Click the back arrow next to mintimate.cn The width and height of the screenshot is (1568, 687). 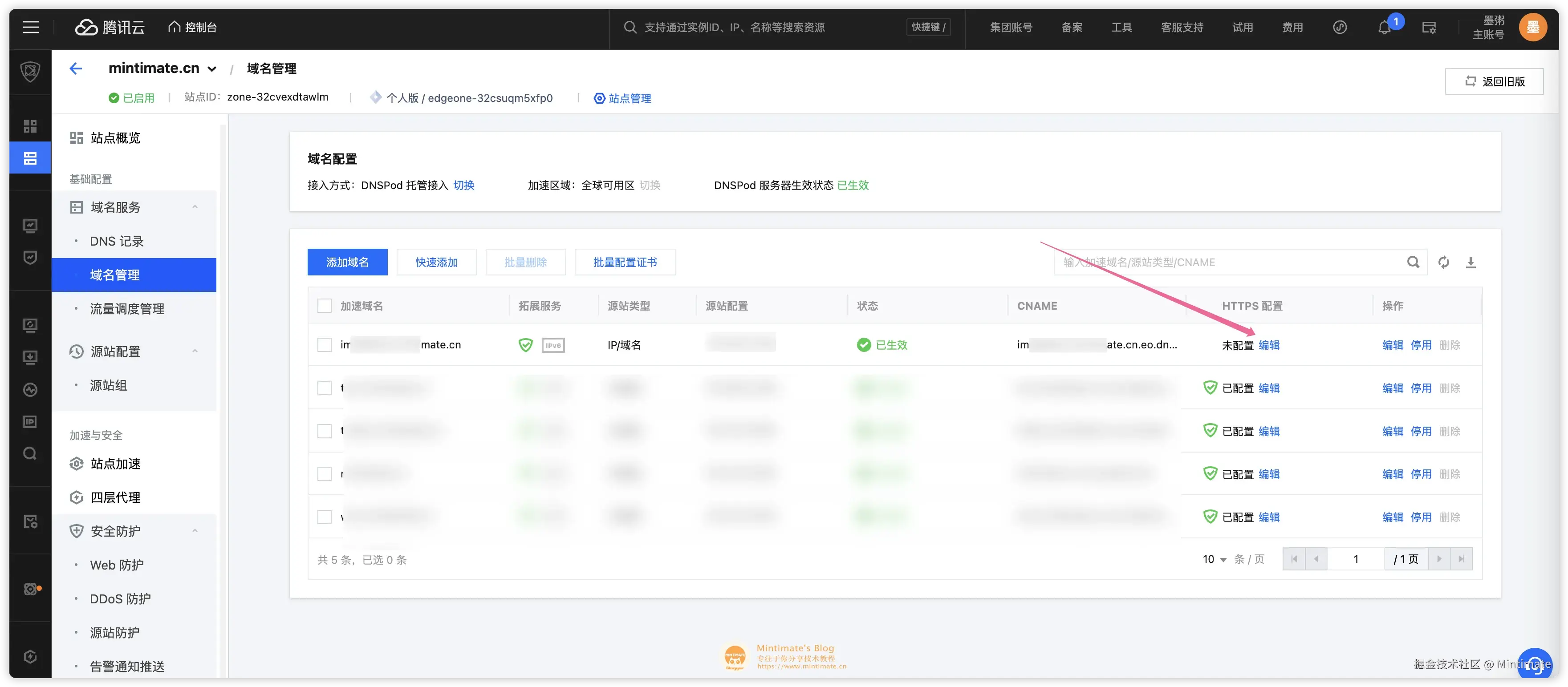(x=76, y=69)
